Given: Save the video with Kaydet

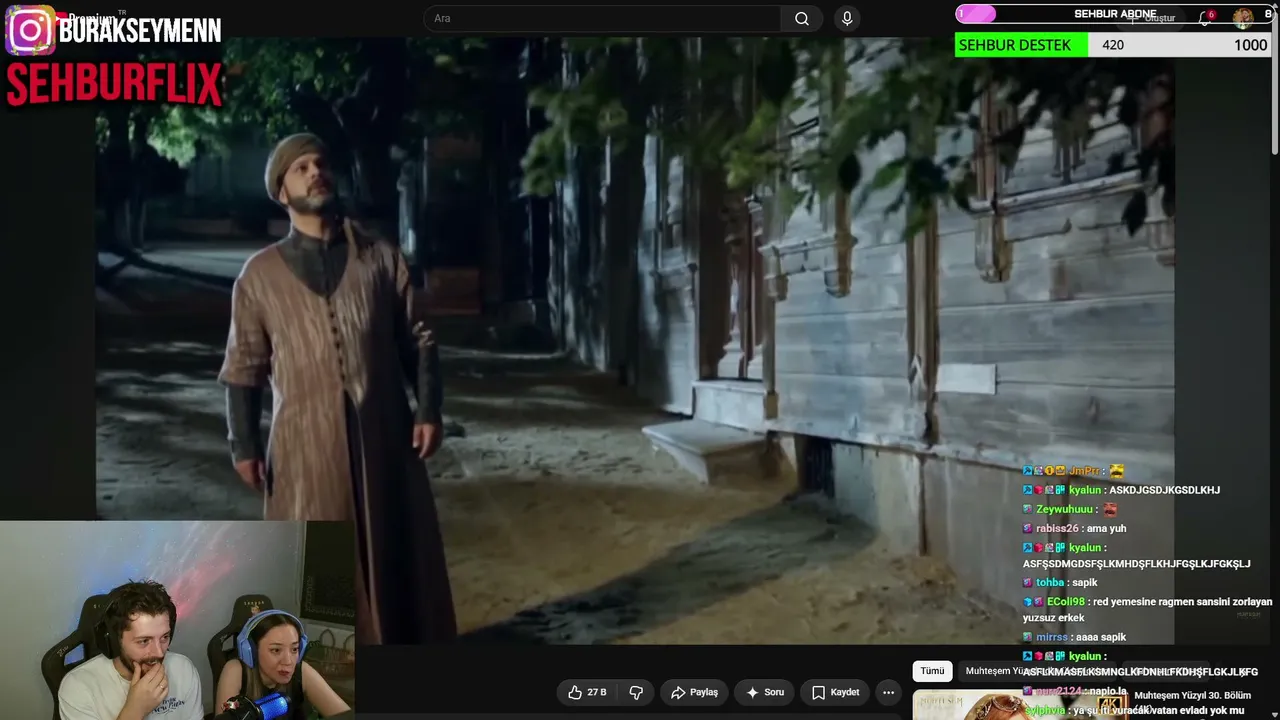Looking at the screenshot, I should (x=835, y=692).
